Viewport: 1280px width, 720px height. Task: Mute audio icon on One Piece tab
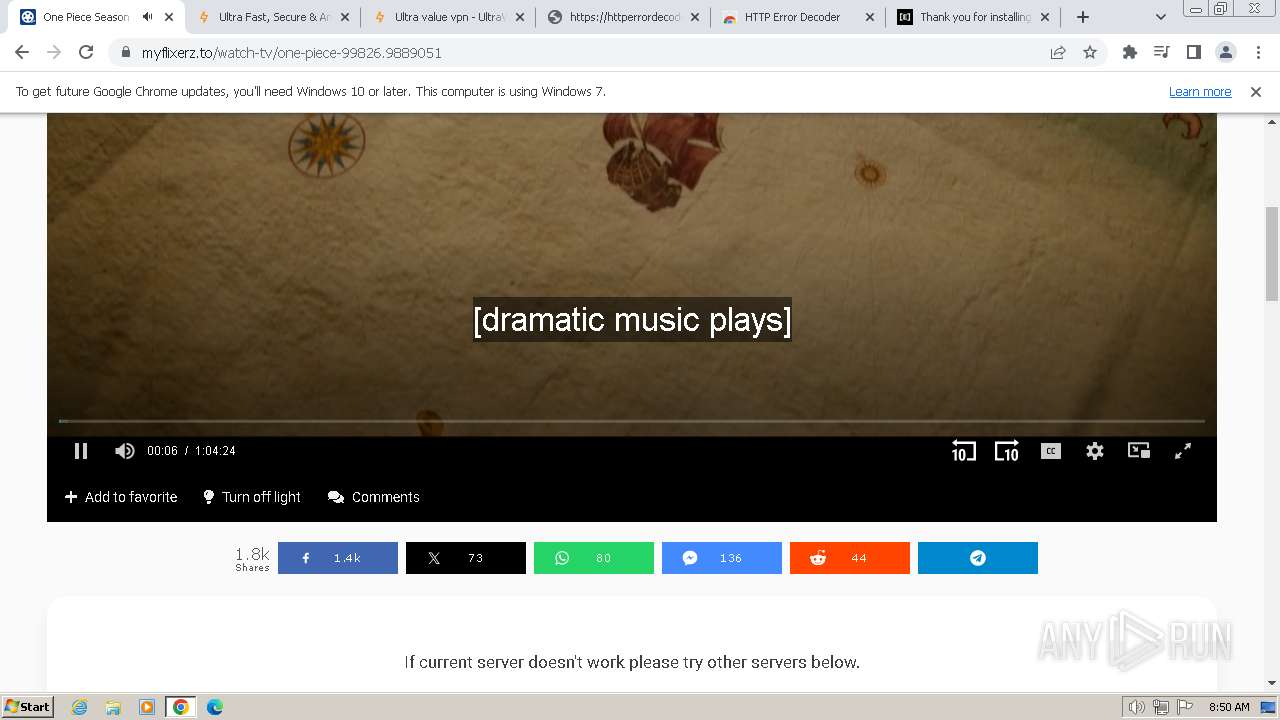148,17
